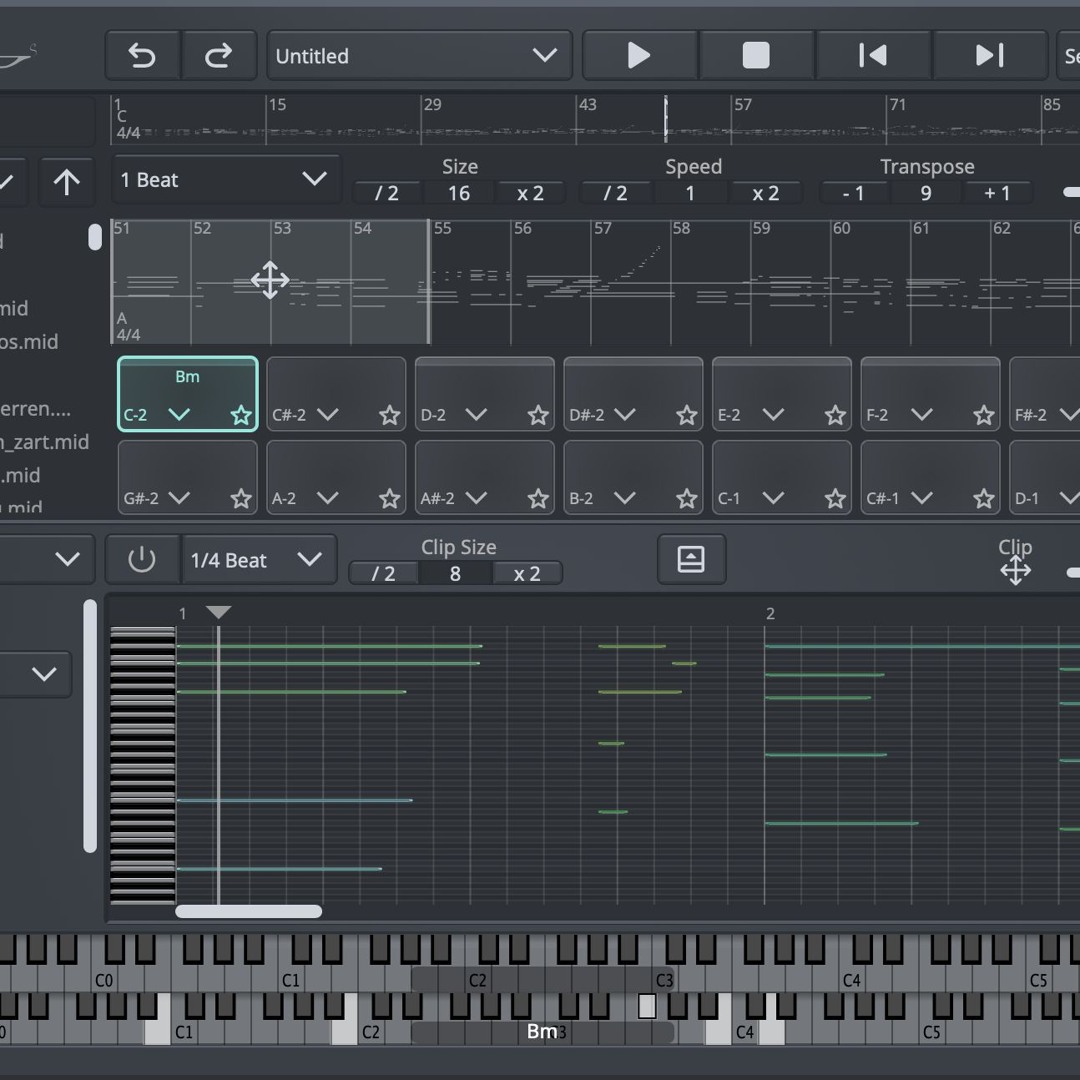Click x2 to double the Size value
The height and width of the screenshot is (1080, 1080).
pyautogui.click(x=530, y=193)
